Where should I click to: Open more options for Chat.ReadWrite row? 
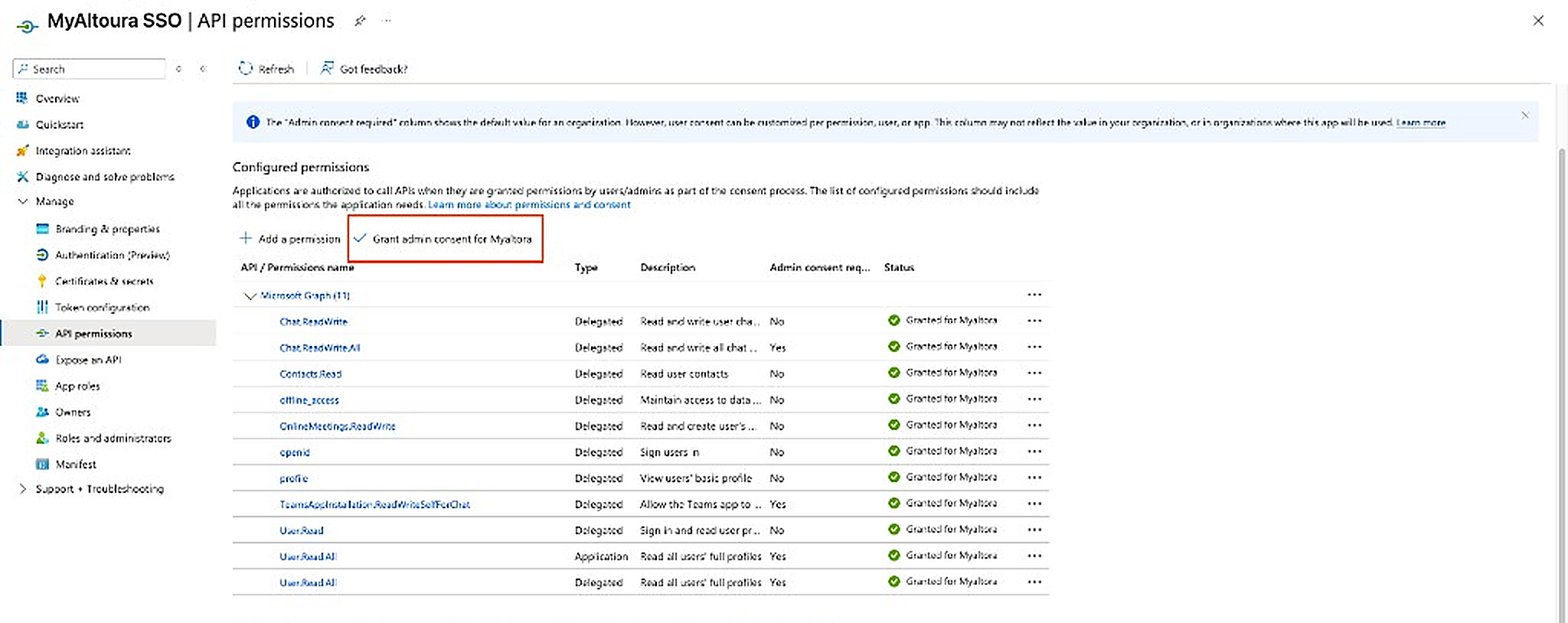[1034, 321]
